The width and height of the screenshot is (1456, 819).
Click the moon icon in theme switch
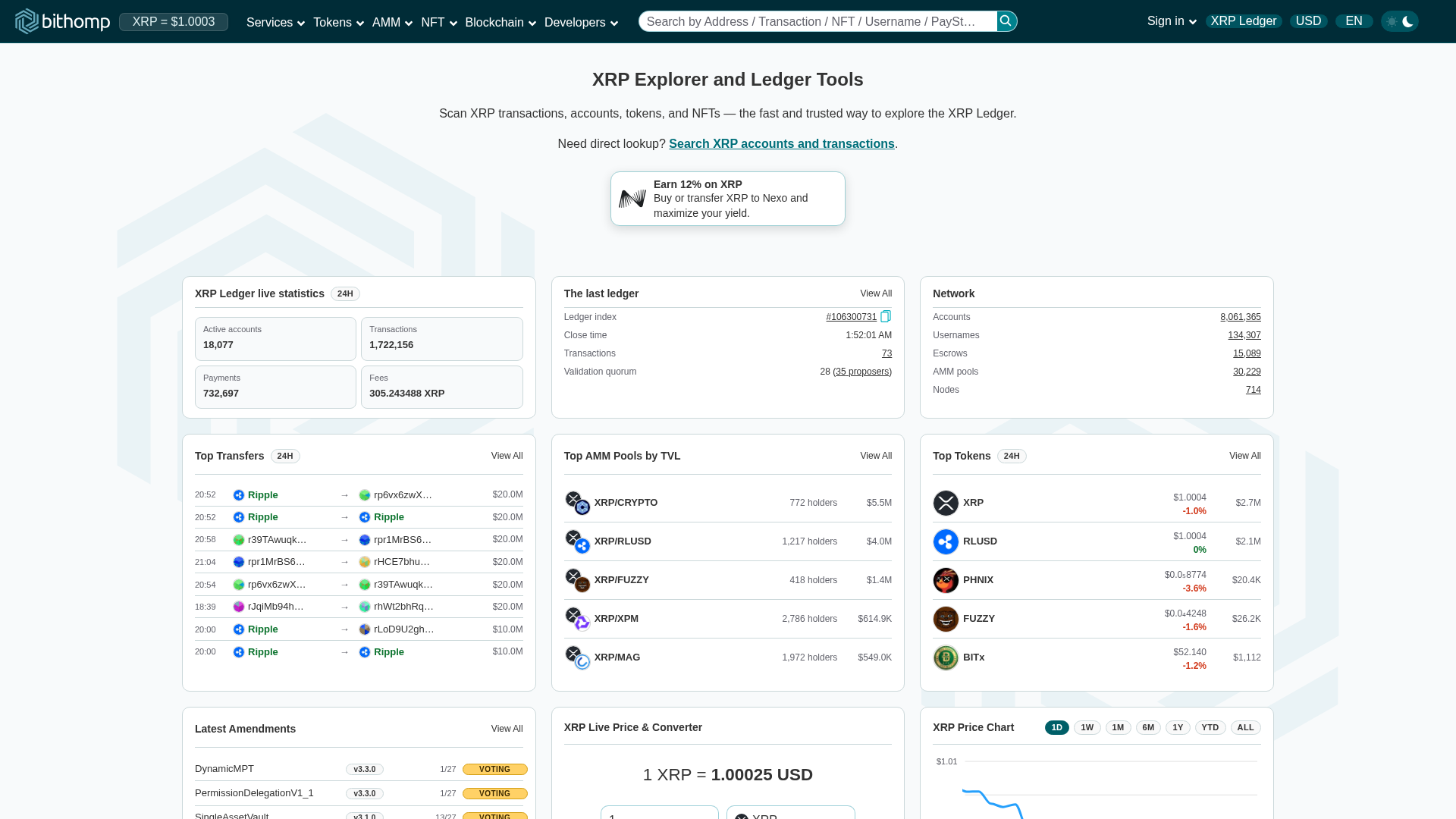tap(1408, 21)
